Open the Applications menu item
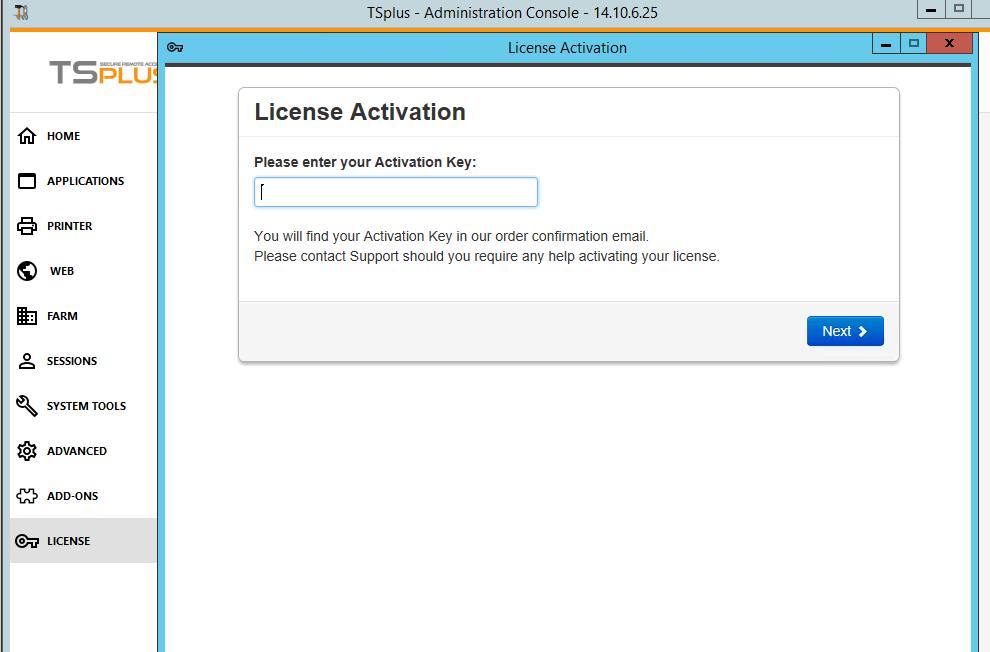The width and height of the screenshot is (990, 652). pos(85,181)
